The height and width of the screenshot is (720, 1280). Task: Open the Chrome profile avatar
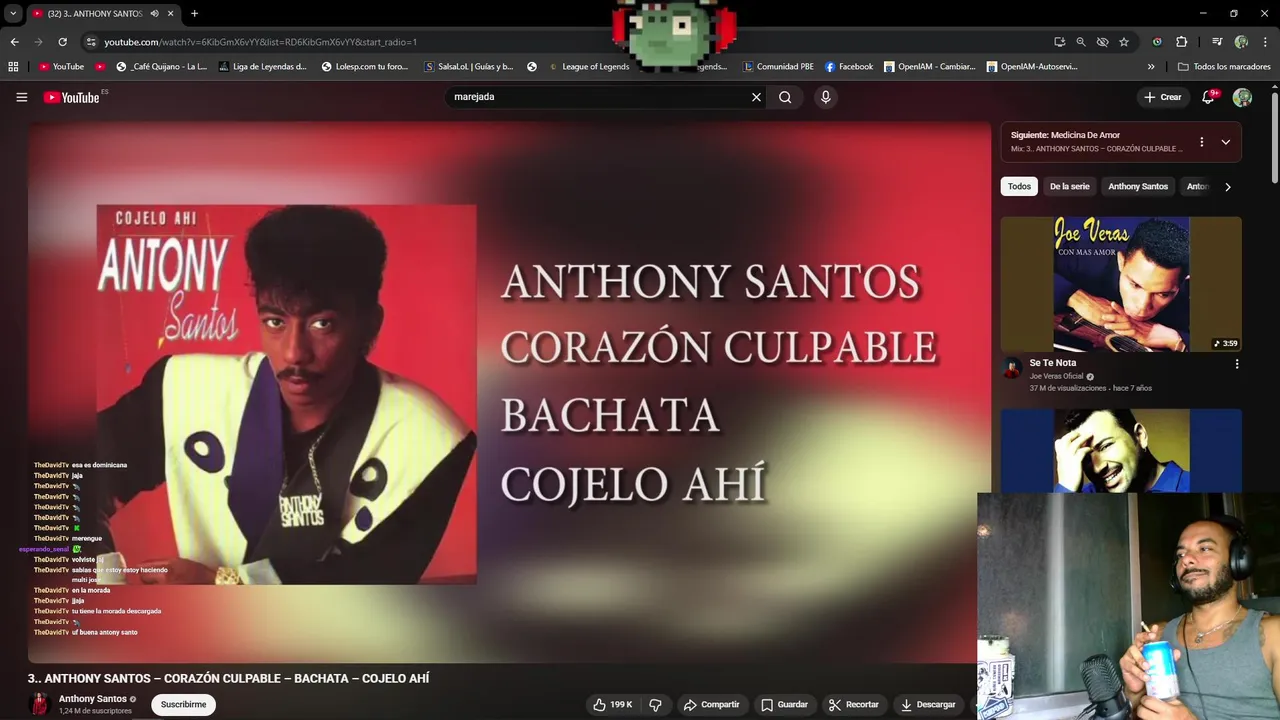pos(1241,42)
